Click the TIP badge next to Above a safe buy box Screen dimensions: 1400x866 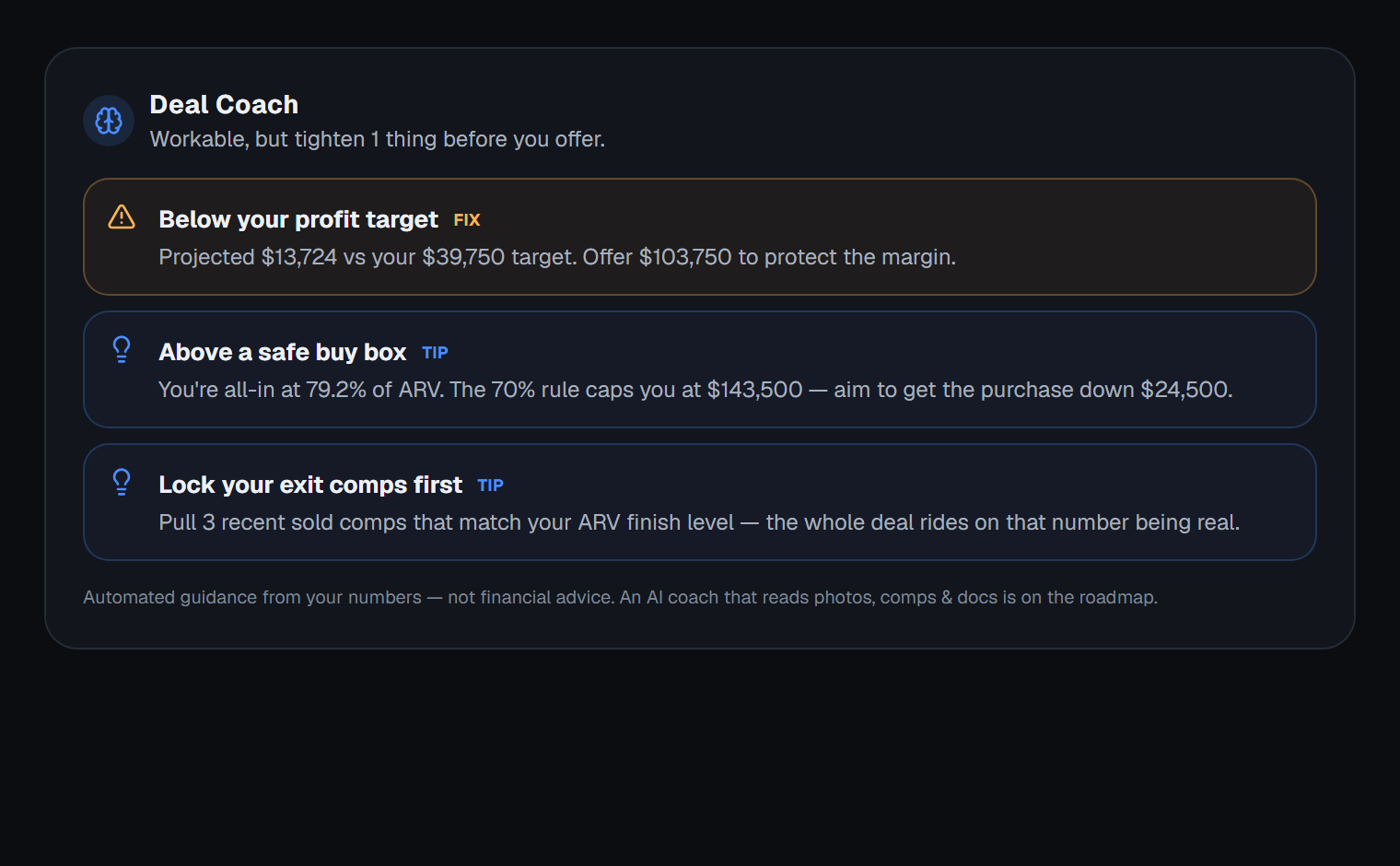coord(435,353)
